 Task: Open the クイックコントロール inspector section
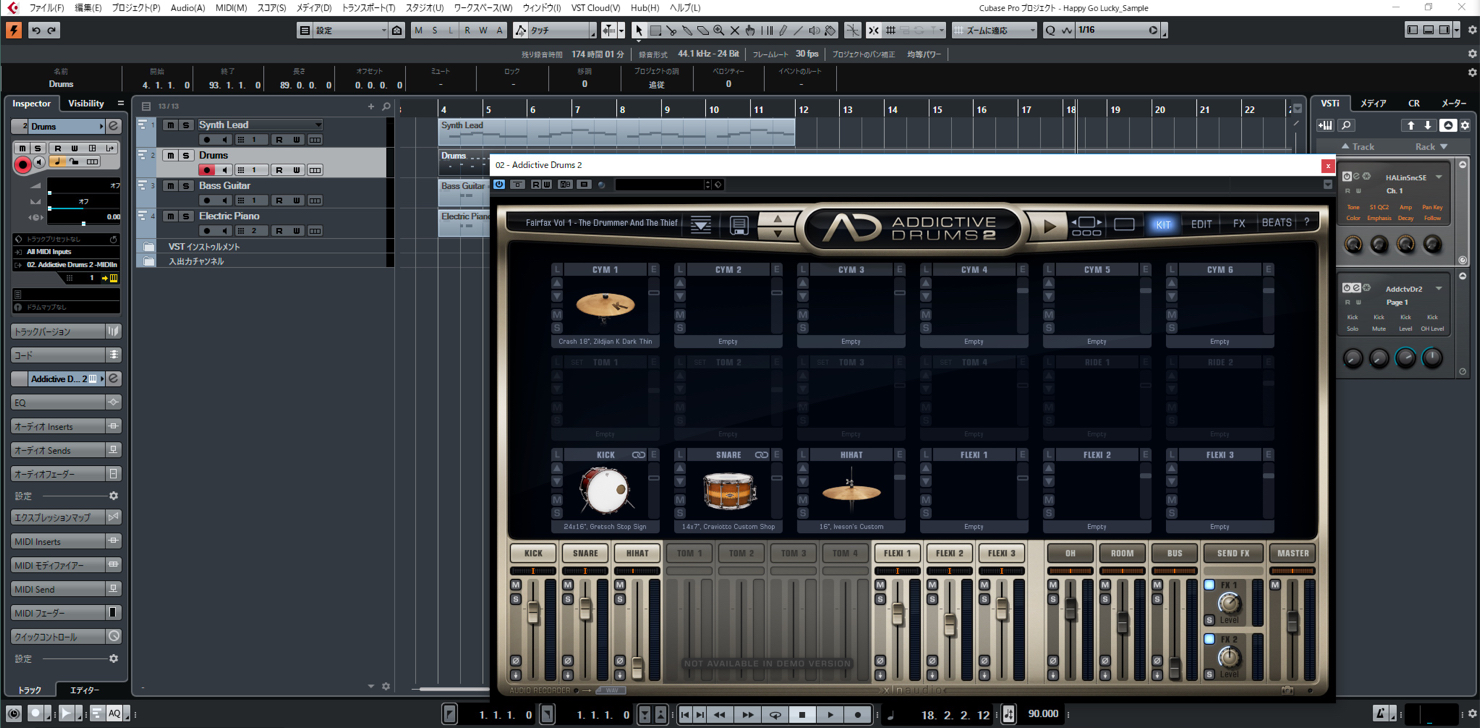tap(66, 637)
